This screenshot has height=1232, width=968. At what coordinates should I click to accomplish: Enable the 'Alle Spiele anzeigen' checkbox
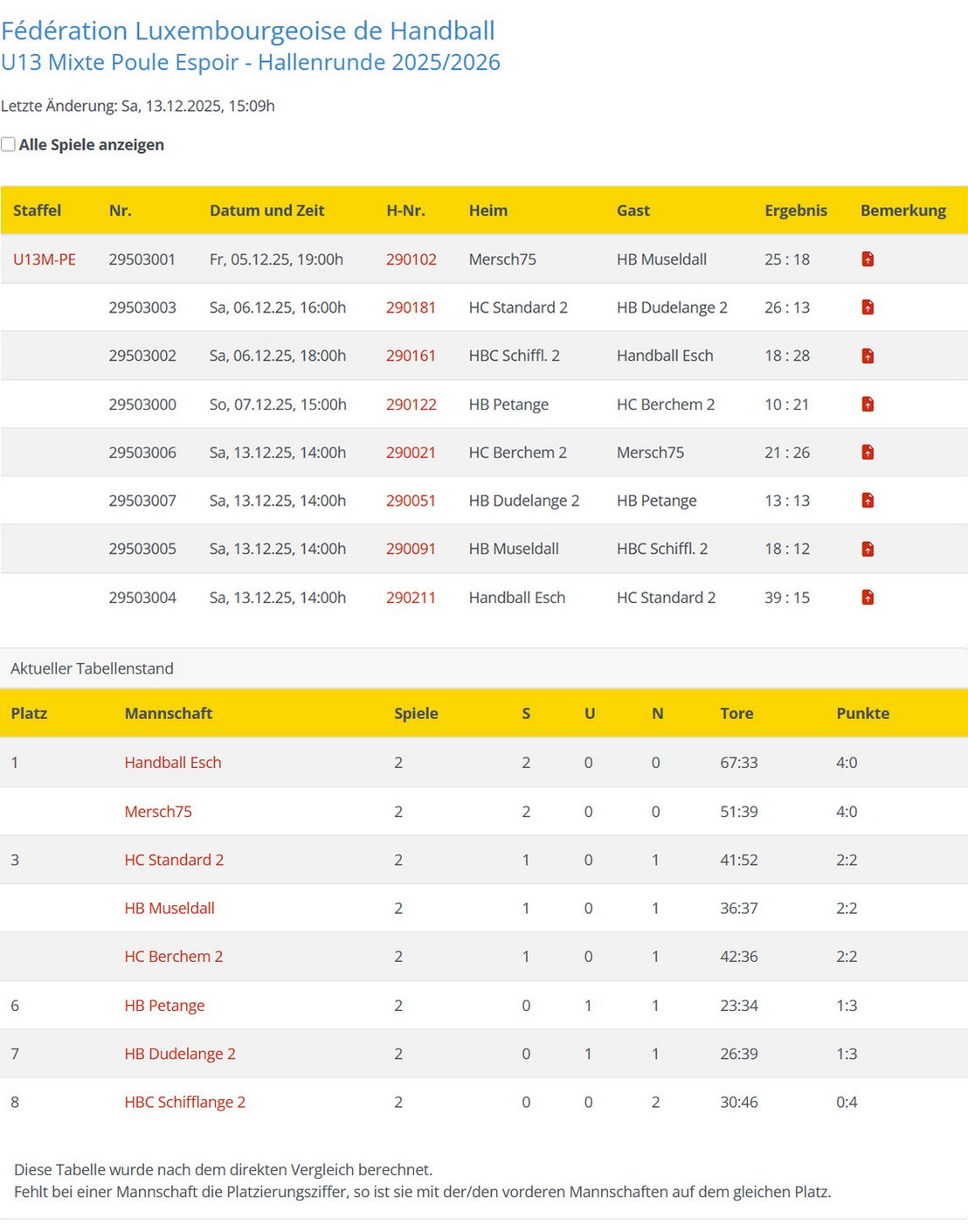pyautogui.click(x=9, y=145)
